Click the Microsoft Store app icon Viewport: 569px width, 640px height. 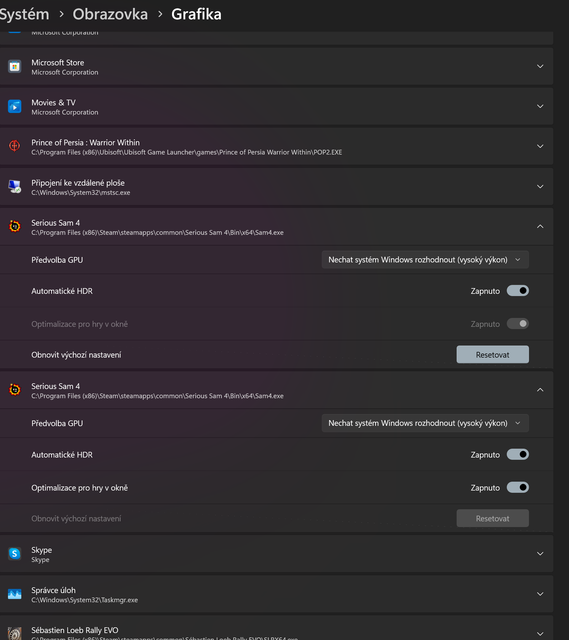[x=15, y=67]
